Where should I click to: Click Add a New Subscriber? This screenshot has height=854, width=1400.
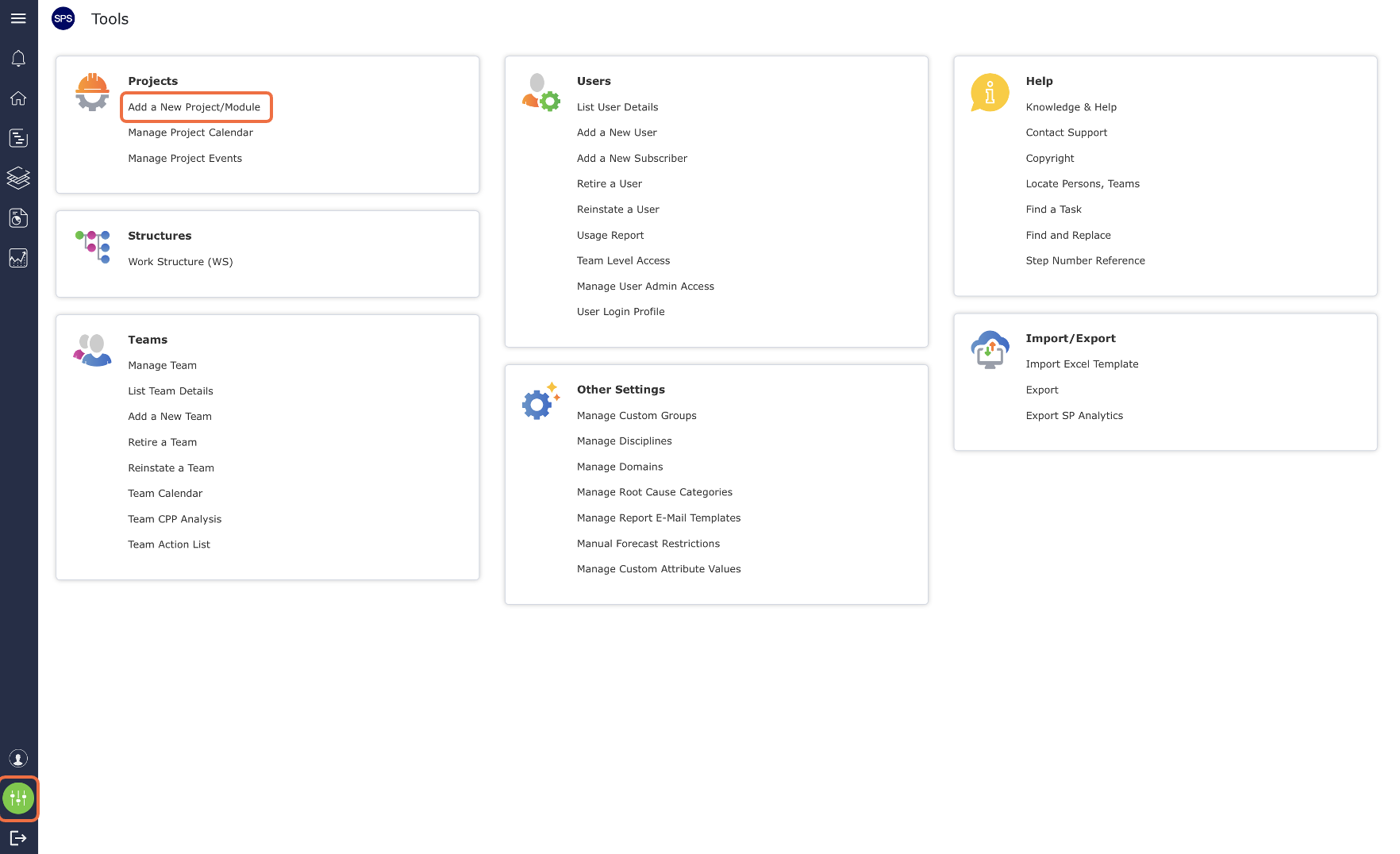632,159
